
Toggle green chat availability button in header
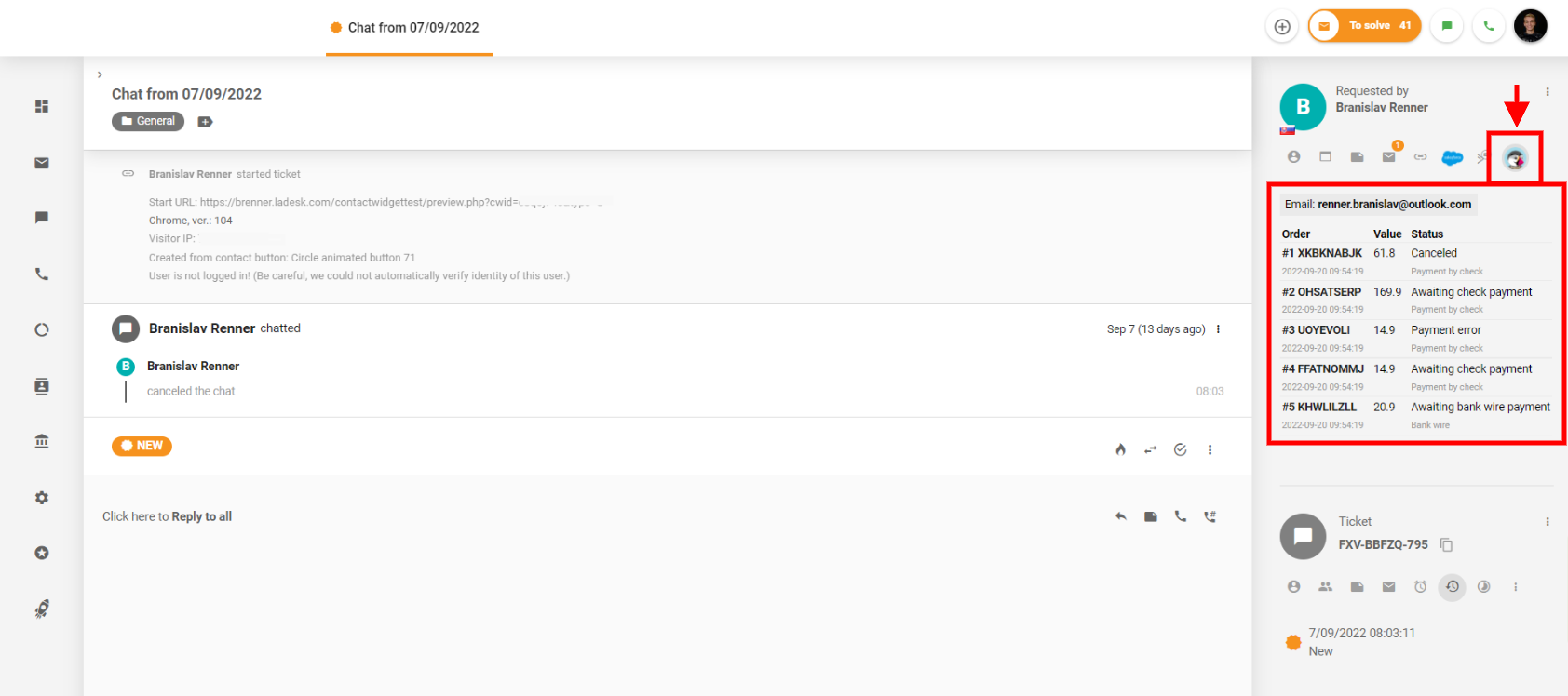coord(1447,26)
